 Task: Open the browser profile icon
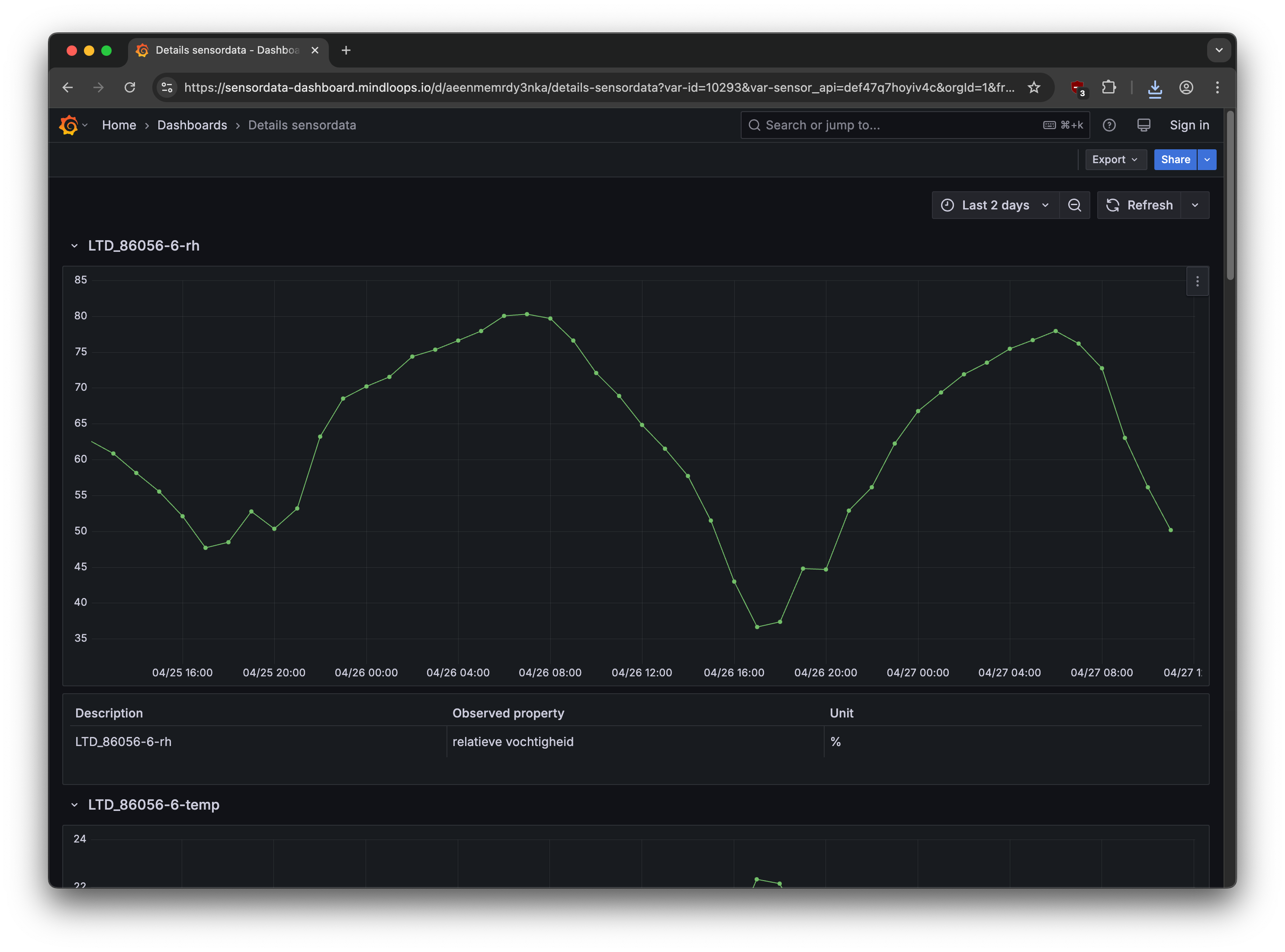coord(1185,87)
